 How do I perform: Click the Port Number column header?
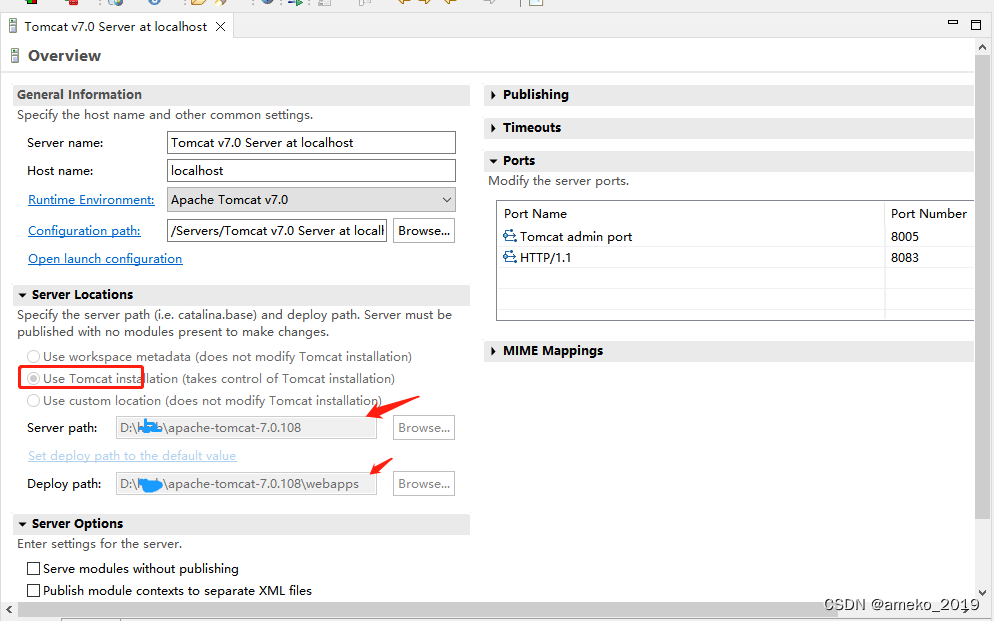pyautogui.click(x=929, y=214)
